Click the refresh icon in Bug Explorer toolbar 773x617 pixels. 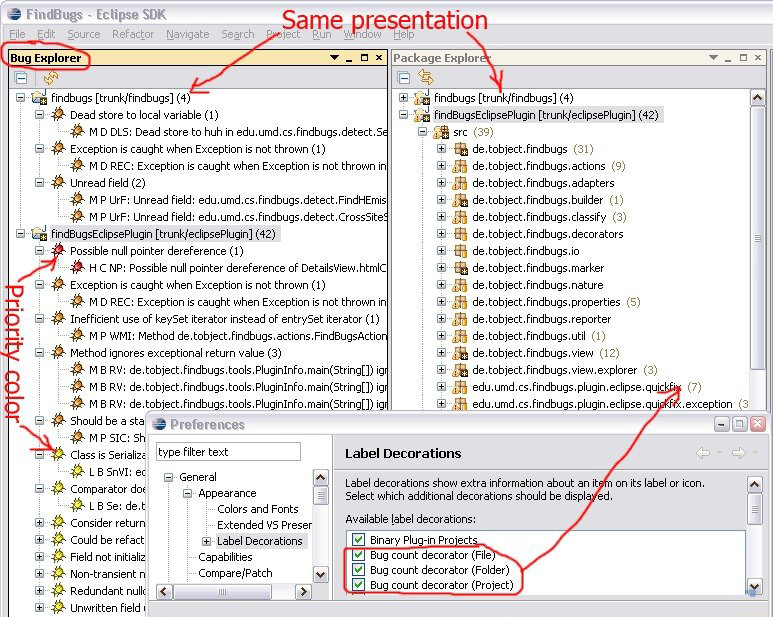pyautogui.click(x=50, y=77)
